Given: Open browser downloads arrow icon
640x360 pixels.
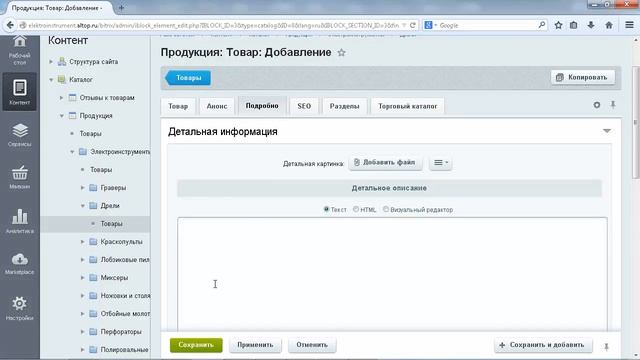Looking at the screenshot, I should 591,25.
